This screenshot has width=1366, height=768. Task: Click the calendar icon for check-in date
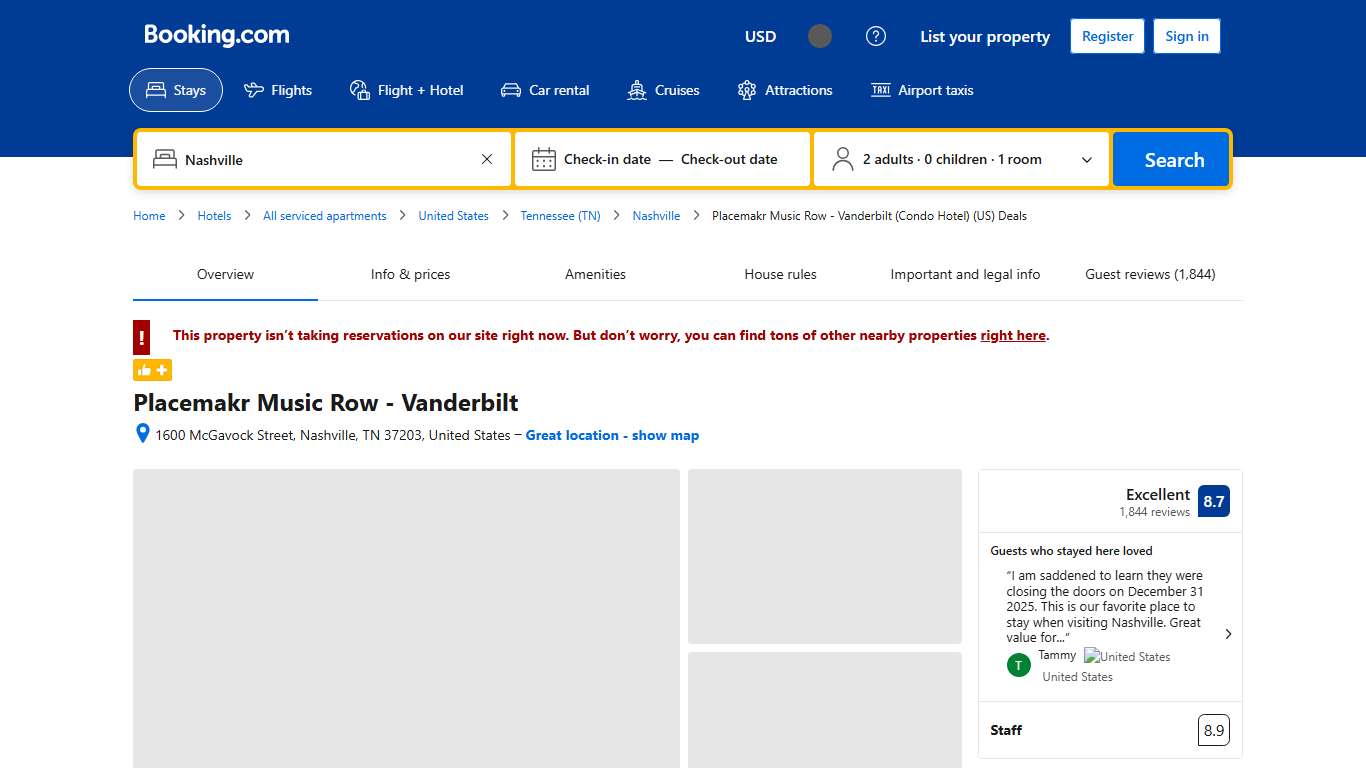click(543, 159)
